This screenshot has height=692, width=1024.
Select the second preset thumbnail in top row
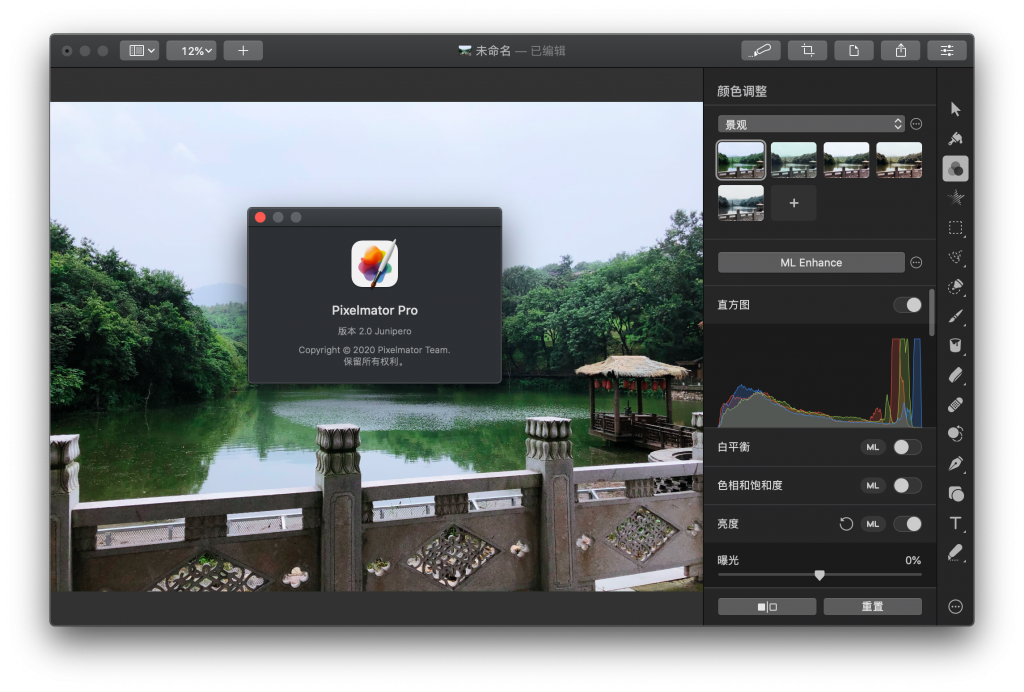[x=793, y=160]
